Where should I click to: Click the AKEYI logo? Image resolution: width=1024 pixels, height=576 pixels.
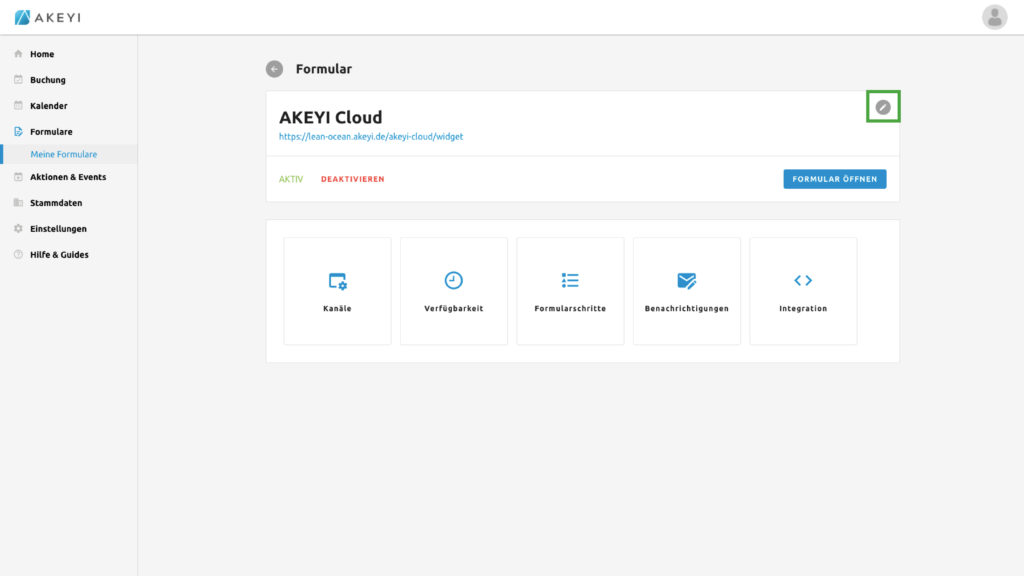47,17
